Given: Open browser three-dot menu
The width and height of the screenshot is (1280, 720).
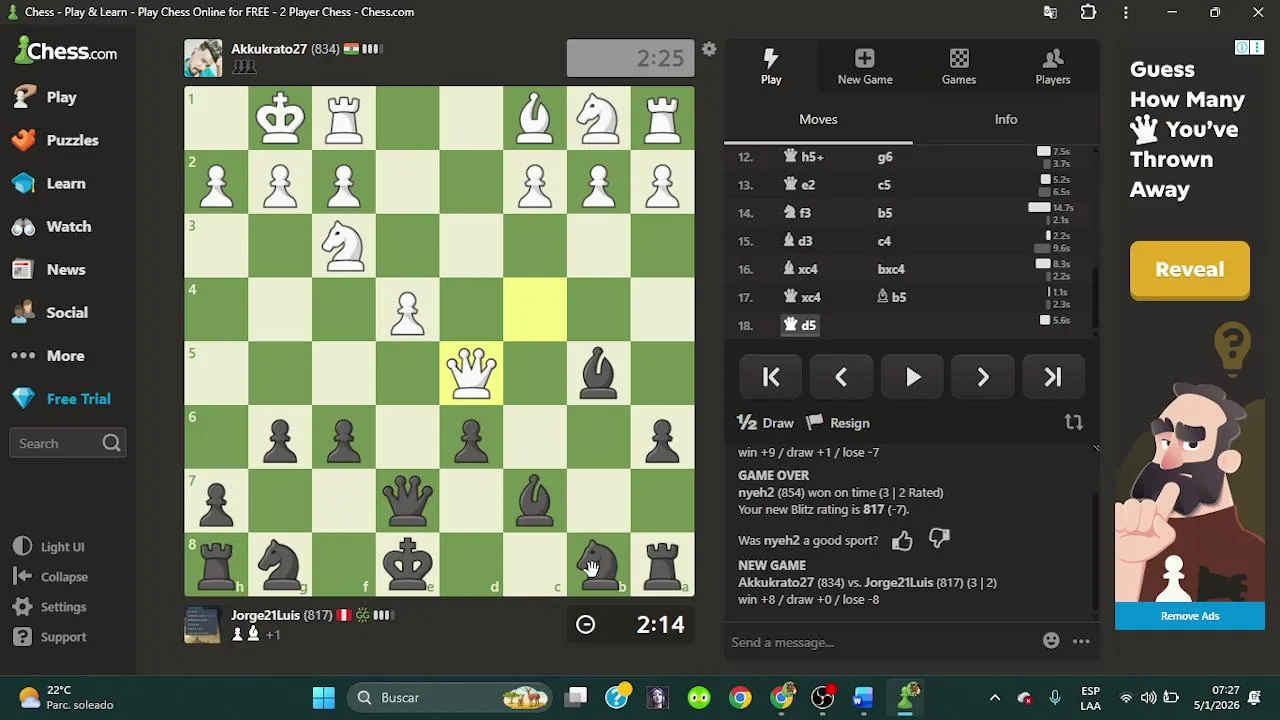Looking at the screenshot, I should (x=1126, y=13).
